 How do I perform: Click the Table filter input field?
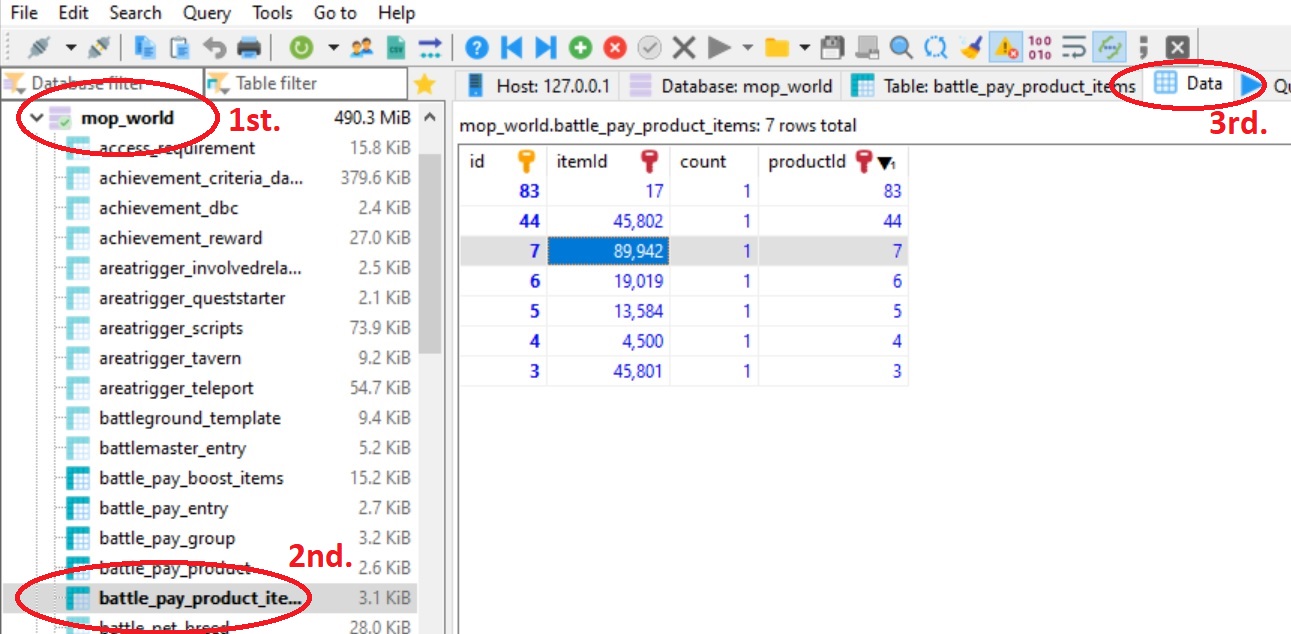[x=305, y=84]
